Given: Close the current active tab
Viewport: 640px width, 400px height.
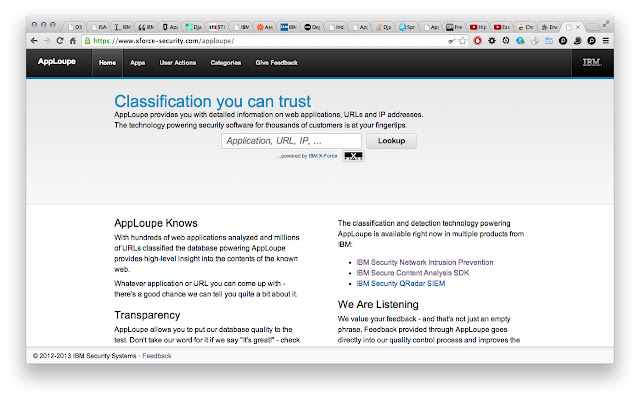Looking at the screenshot, I should pos(578,27).
